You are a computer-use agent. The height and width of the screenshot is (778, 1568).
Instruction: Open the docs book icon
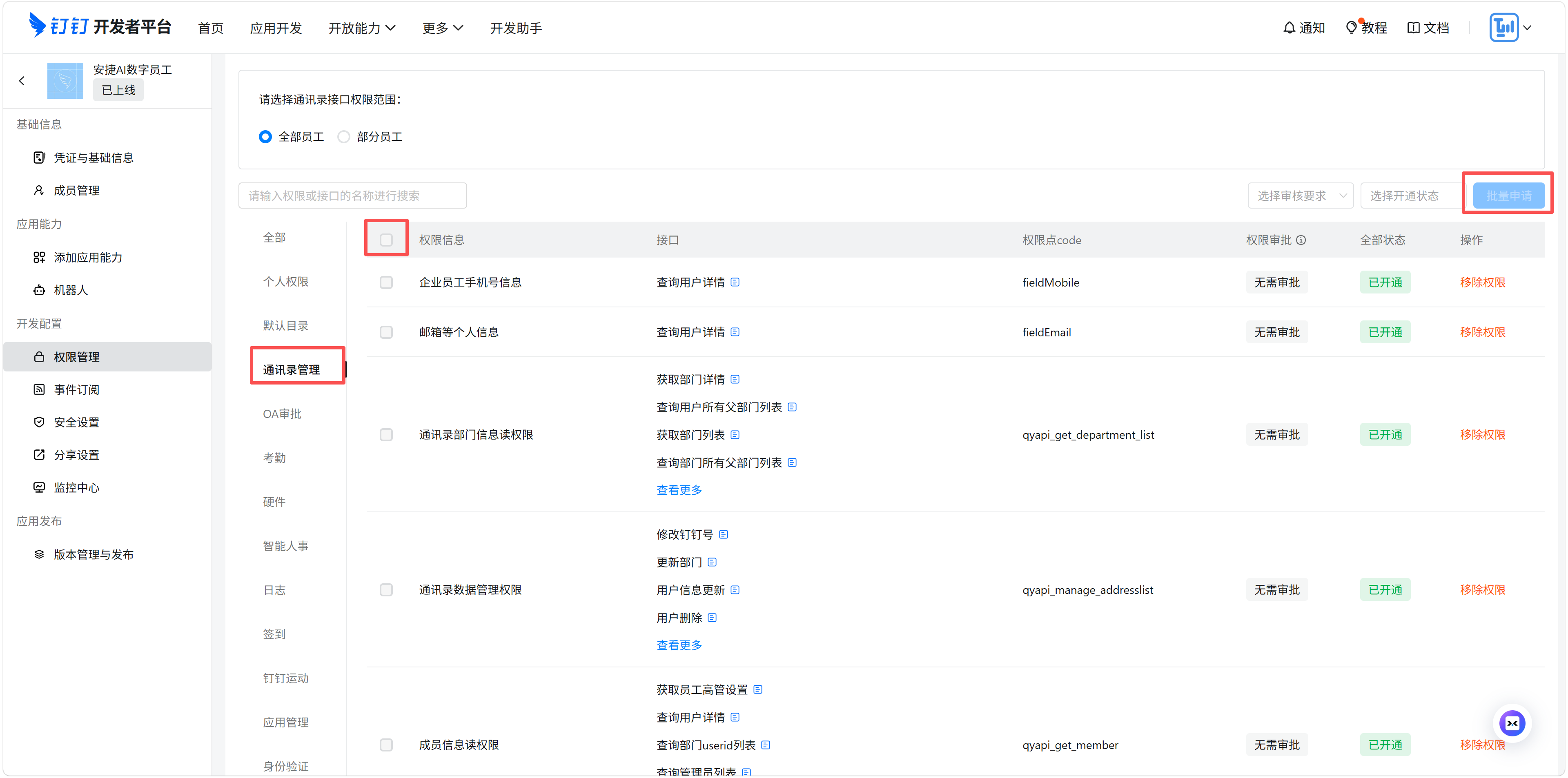(x=1413, y=27)
